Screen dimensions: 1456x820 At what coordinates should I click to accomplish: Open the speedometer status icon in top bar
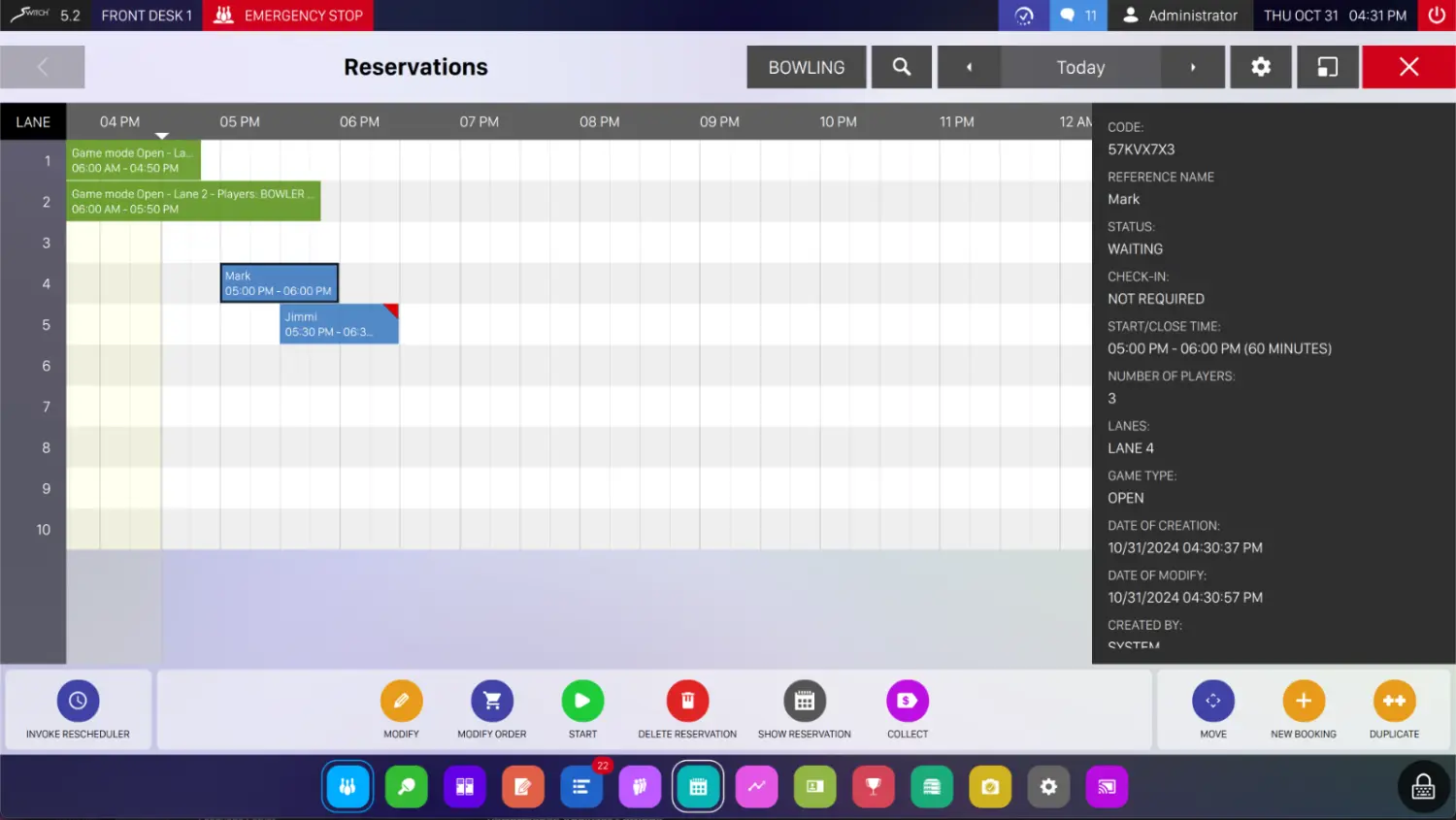[1024, 16]
